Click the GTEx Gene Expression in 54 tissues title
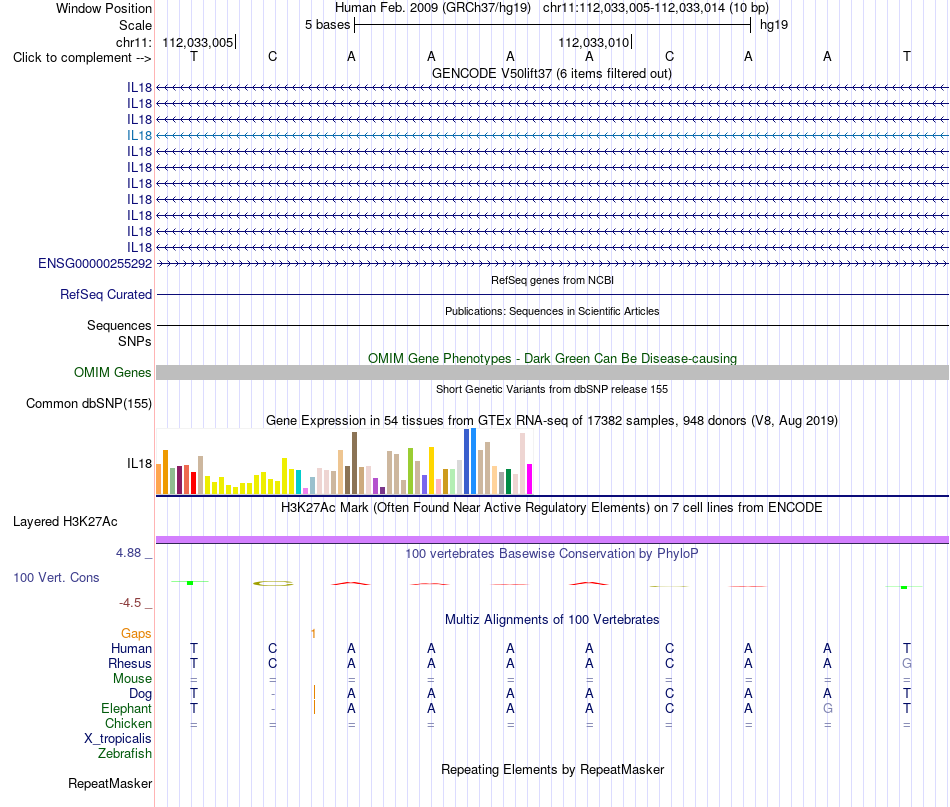Screen dimensions: 950x807 (x=552, y=420)
